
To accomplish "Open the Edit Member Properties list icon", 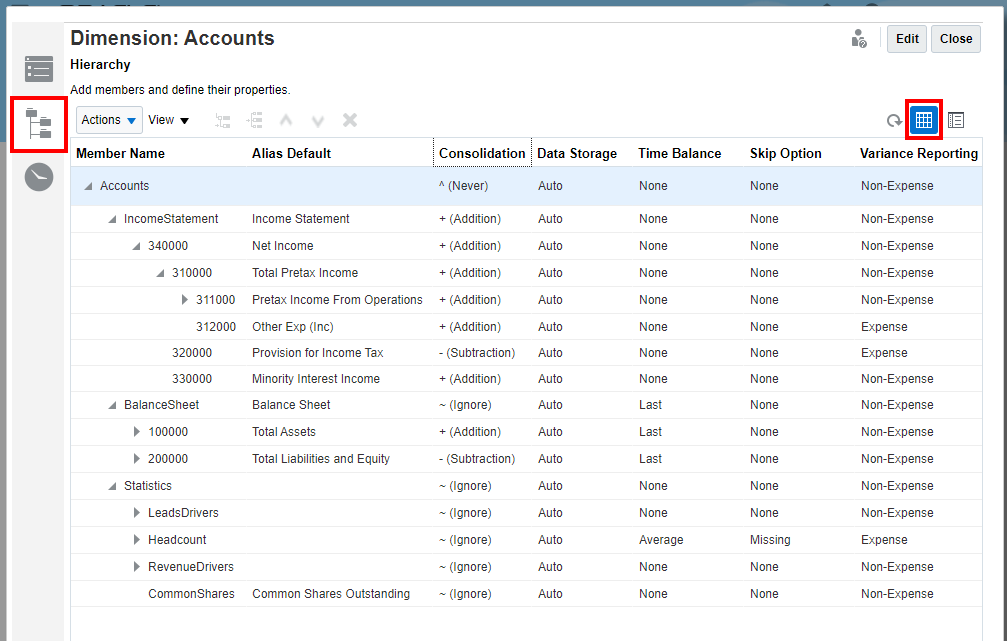I will click(x=39, y=69).
